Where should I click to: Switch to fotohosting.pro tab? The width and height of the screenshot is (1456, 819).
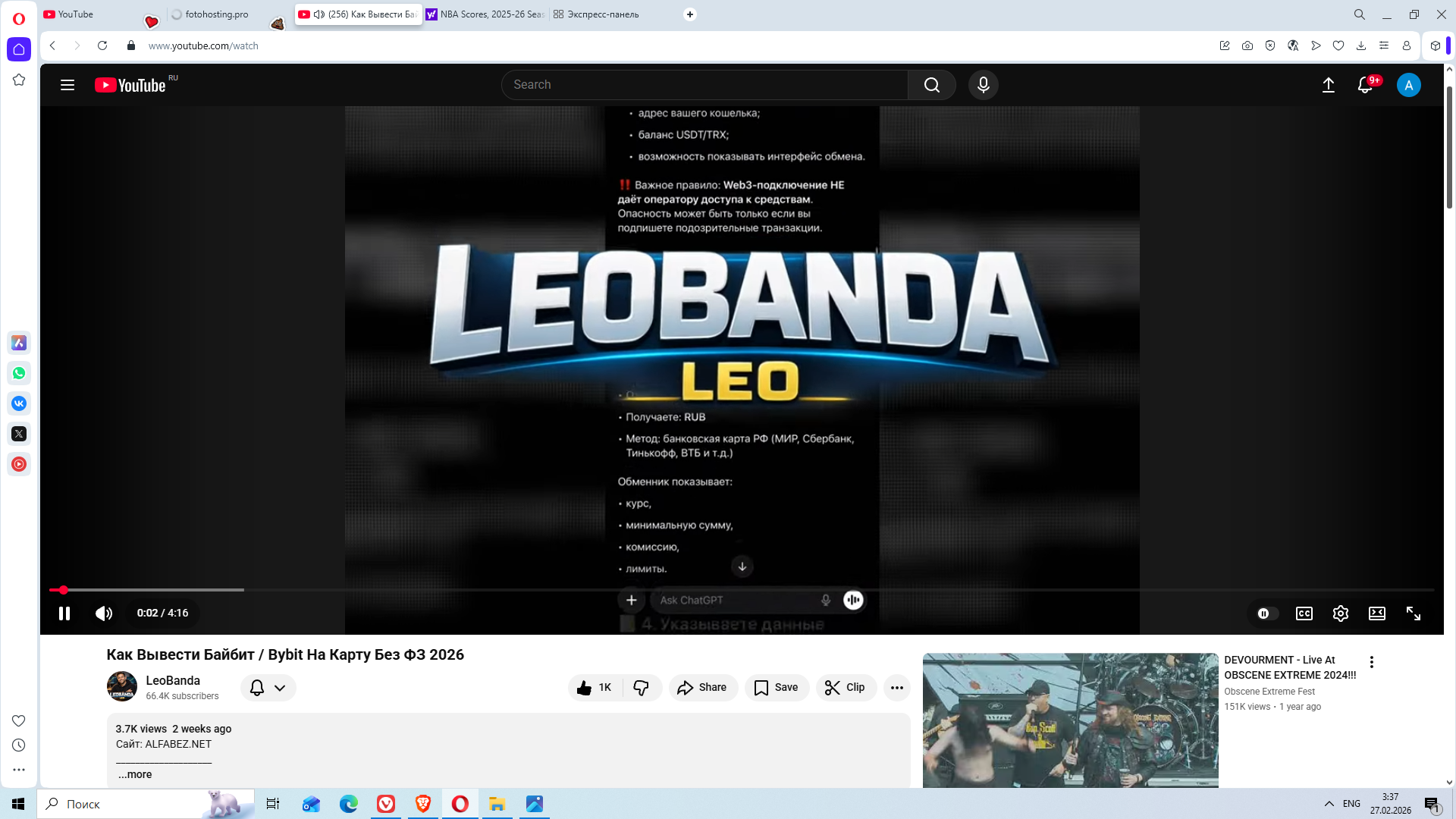[x=216, y=14]
